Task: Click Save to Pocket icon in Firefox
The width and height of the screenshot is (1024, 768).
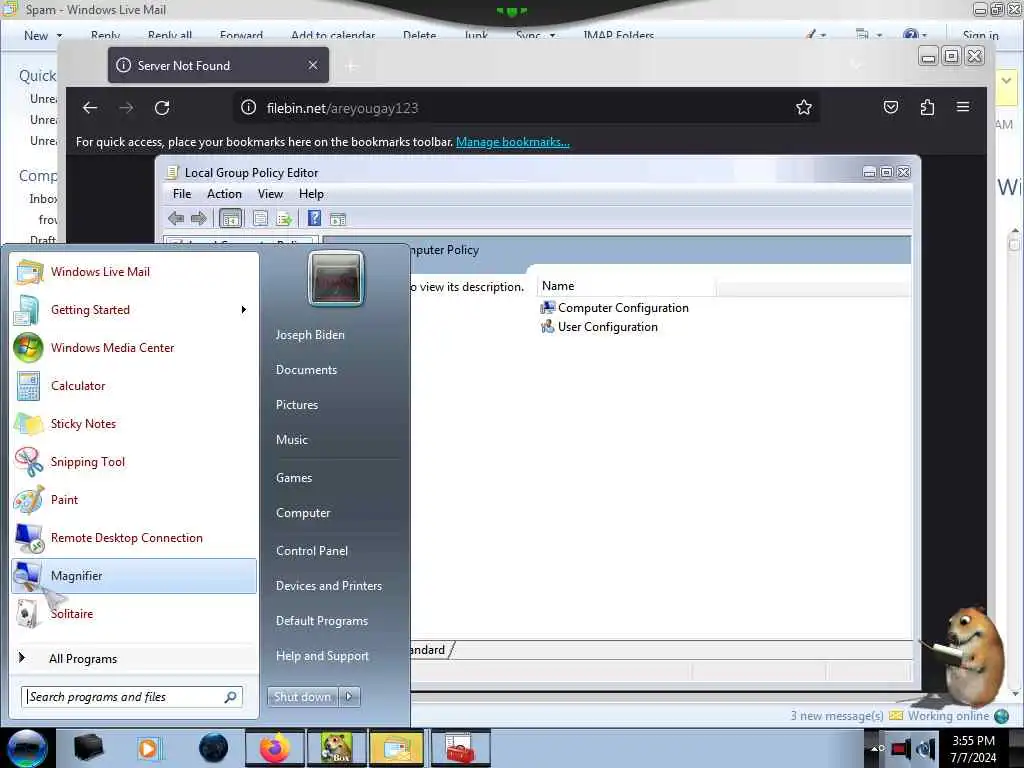Action: [x=891, y=107]
